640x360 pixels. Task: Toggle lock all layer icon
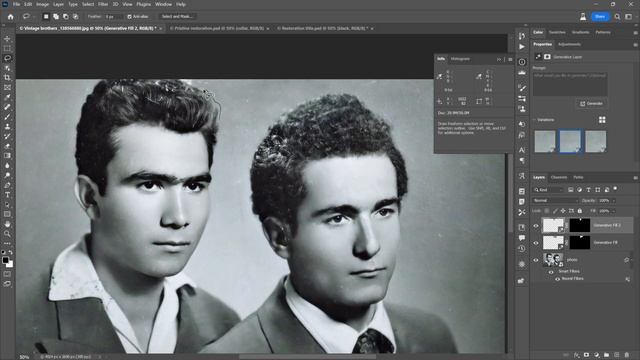point(580,211)
